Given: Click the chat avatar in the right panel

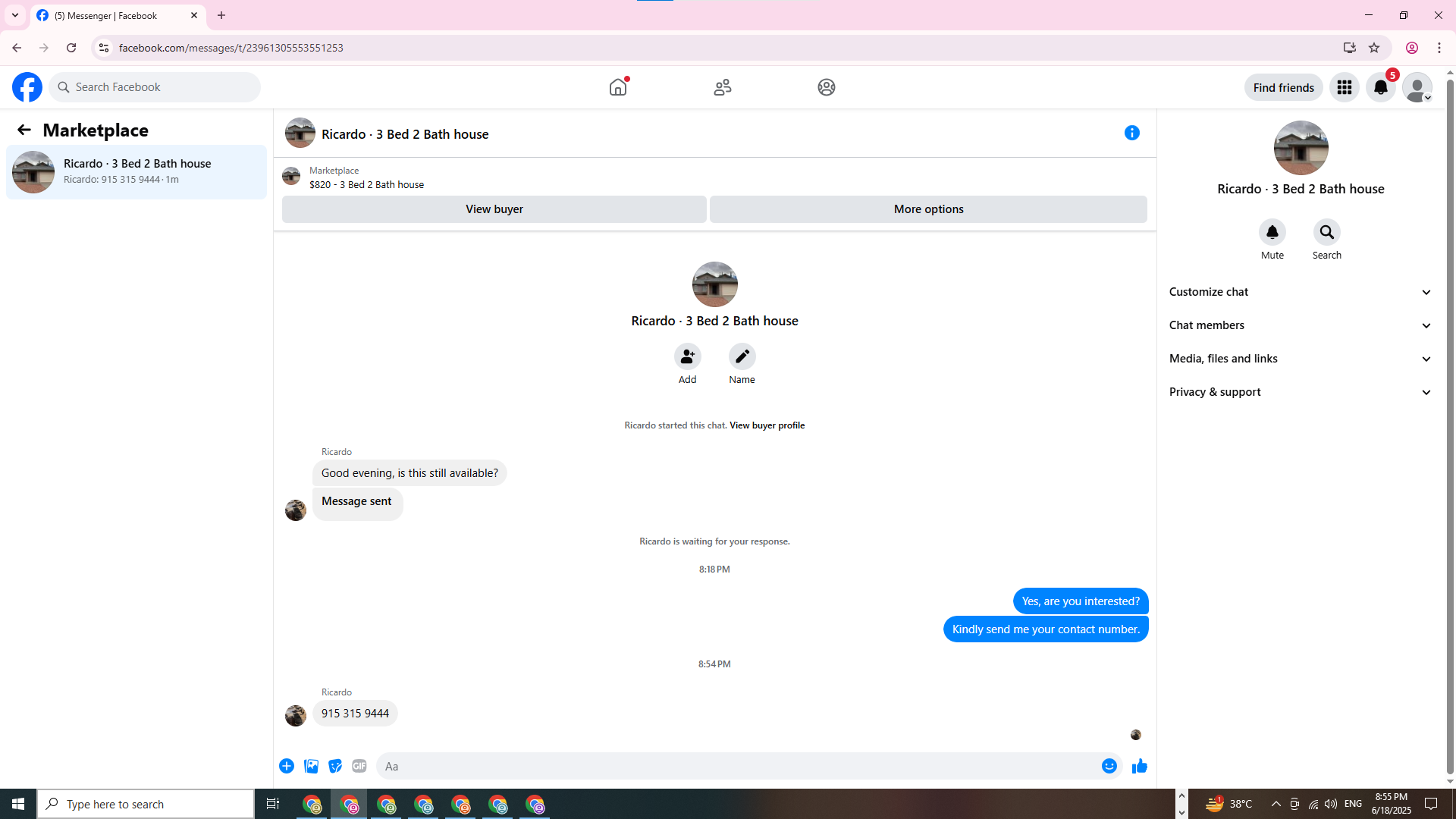Looking at the screenshot, I should point(1301,148).
